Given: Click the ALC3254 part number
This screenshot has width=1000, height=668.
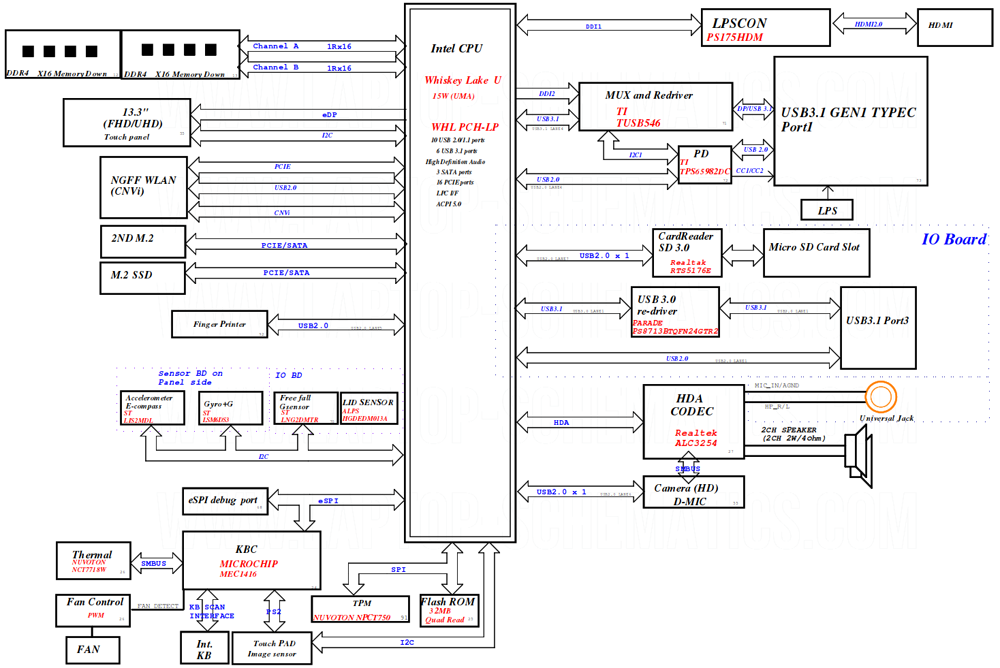Looking at the screenshot, I should click(696, 443).
